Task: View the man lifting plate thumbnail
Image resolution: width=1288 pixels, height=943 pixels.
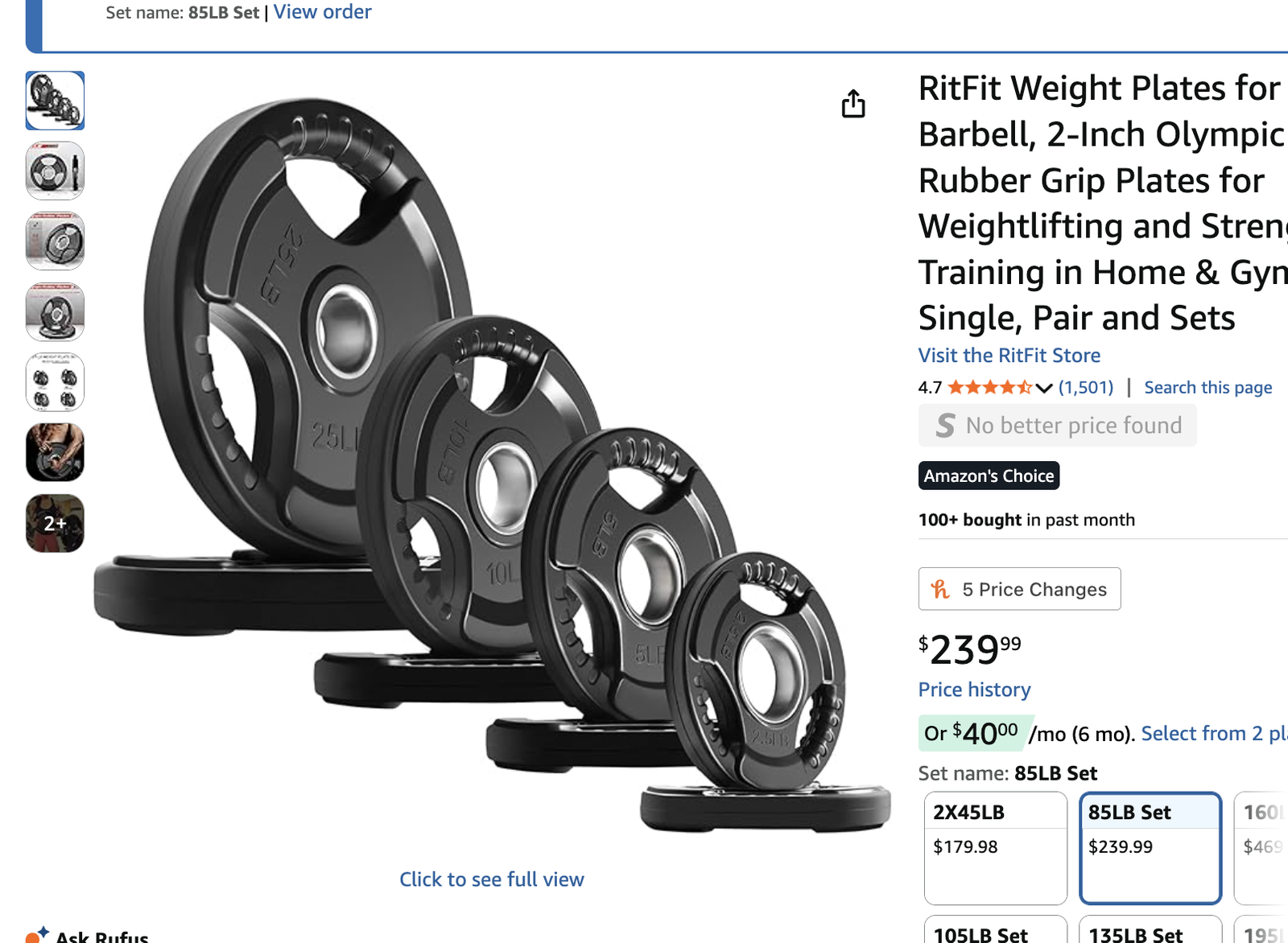Action: pyautogui.click(x=55, y=452)
